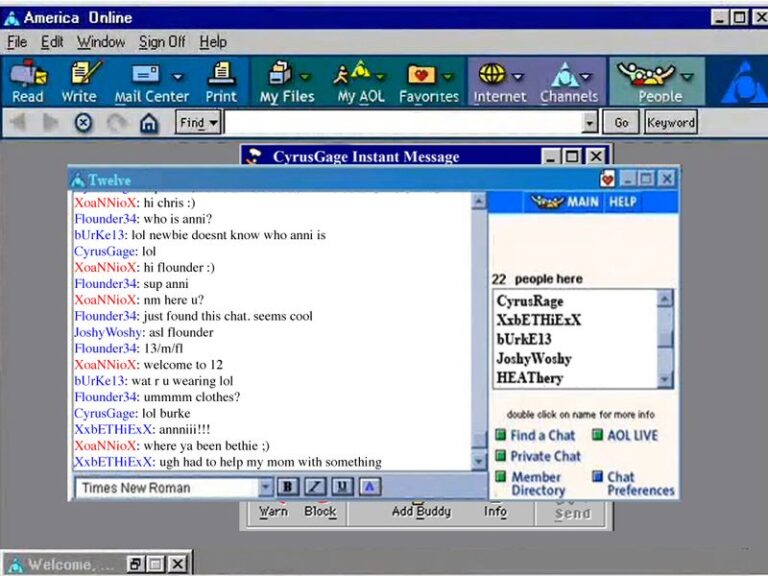
Task: Stop loading with the X circle button
Action: tap(83, 122)
